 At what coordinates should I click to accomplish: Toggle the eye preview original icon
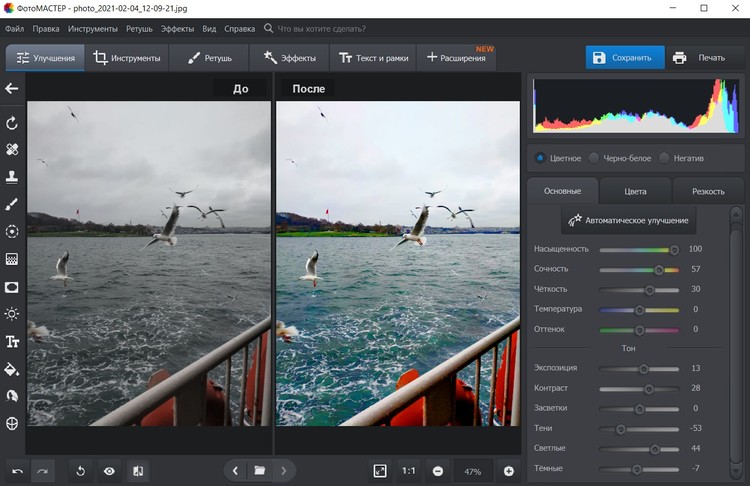109,470
